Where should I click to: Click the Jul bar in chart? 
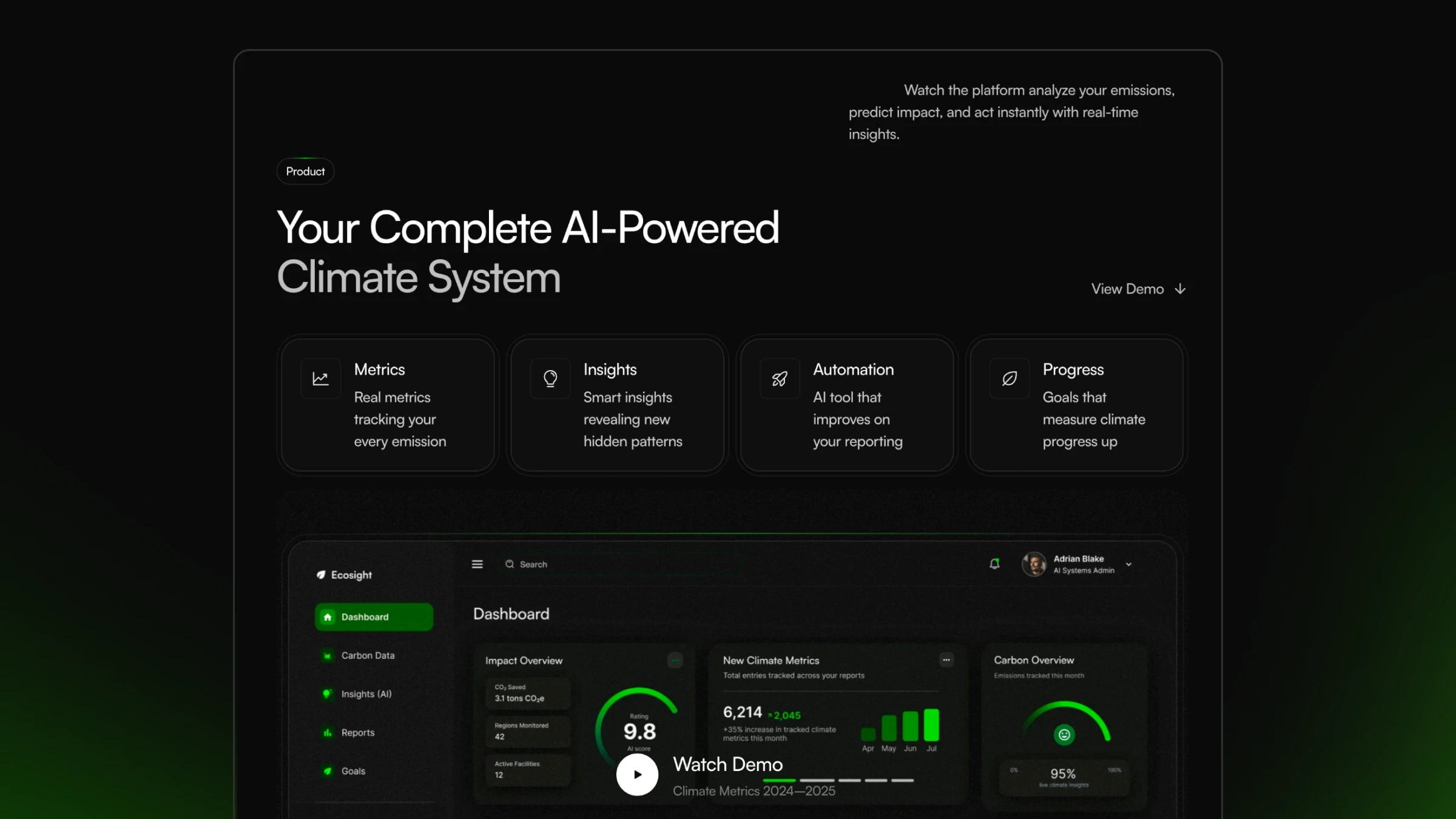tap(931, 725)
